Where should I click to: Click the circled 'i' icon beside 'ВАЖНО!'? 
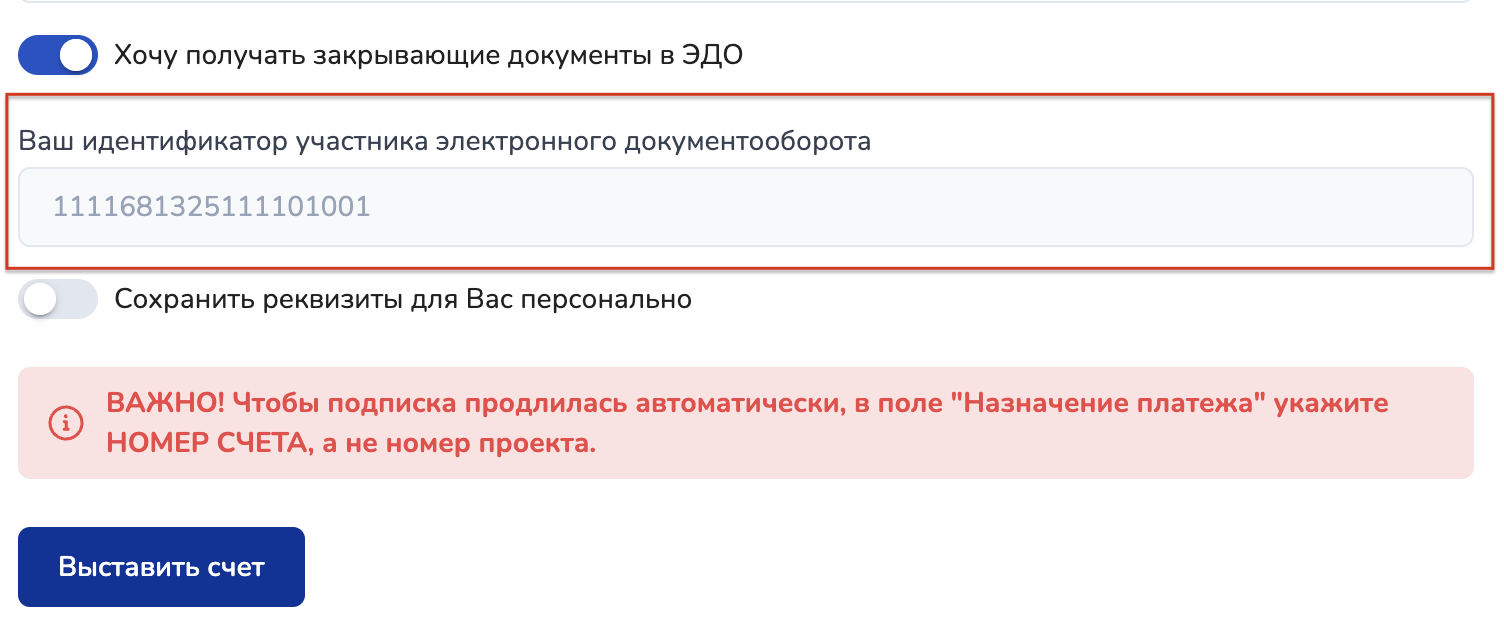66,423
